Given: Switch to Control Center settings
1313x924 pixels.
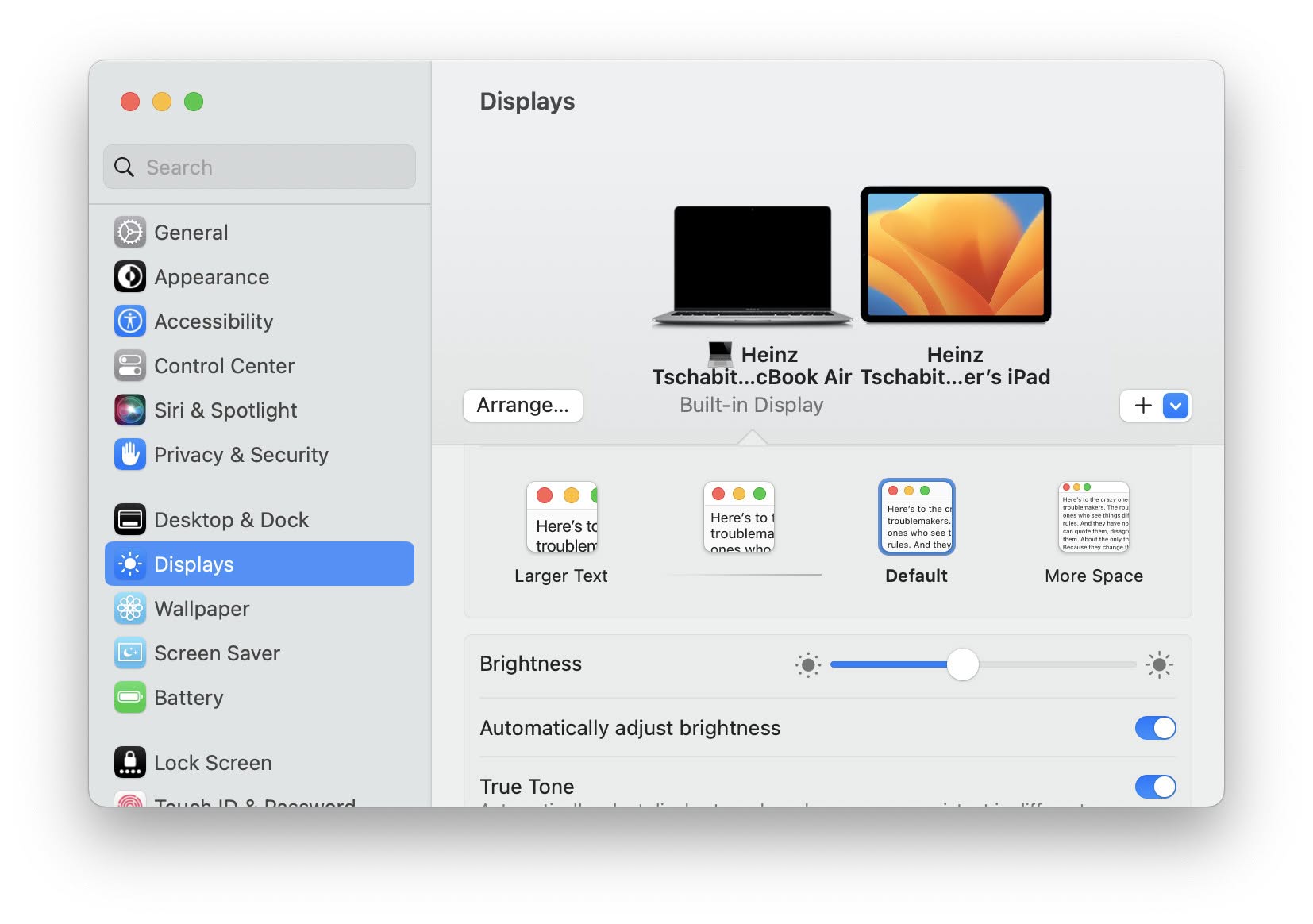Looking at the screenshot, I should click(x=260, y=366).
